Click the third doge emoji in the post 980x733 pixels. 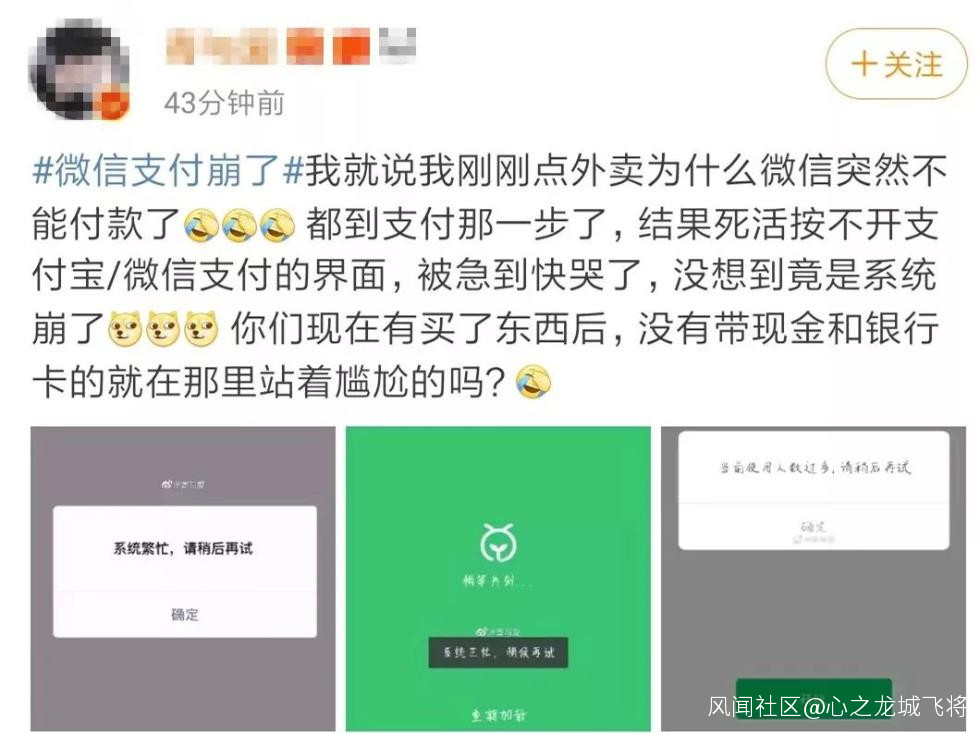coord(200,329)
